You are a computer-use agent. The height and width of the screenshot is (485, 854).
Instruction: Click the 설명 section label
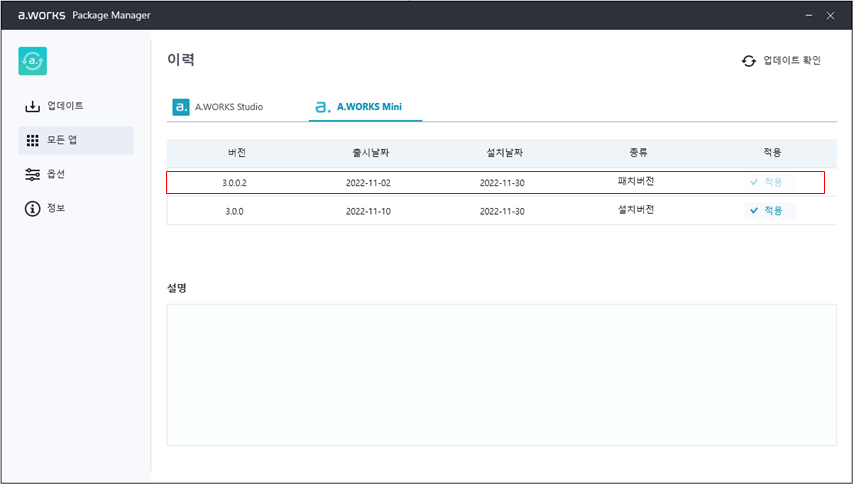tap(177, 288)
